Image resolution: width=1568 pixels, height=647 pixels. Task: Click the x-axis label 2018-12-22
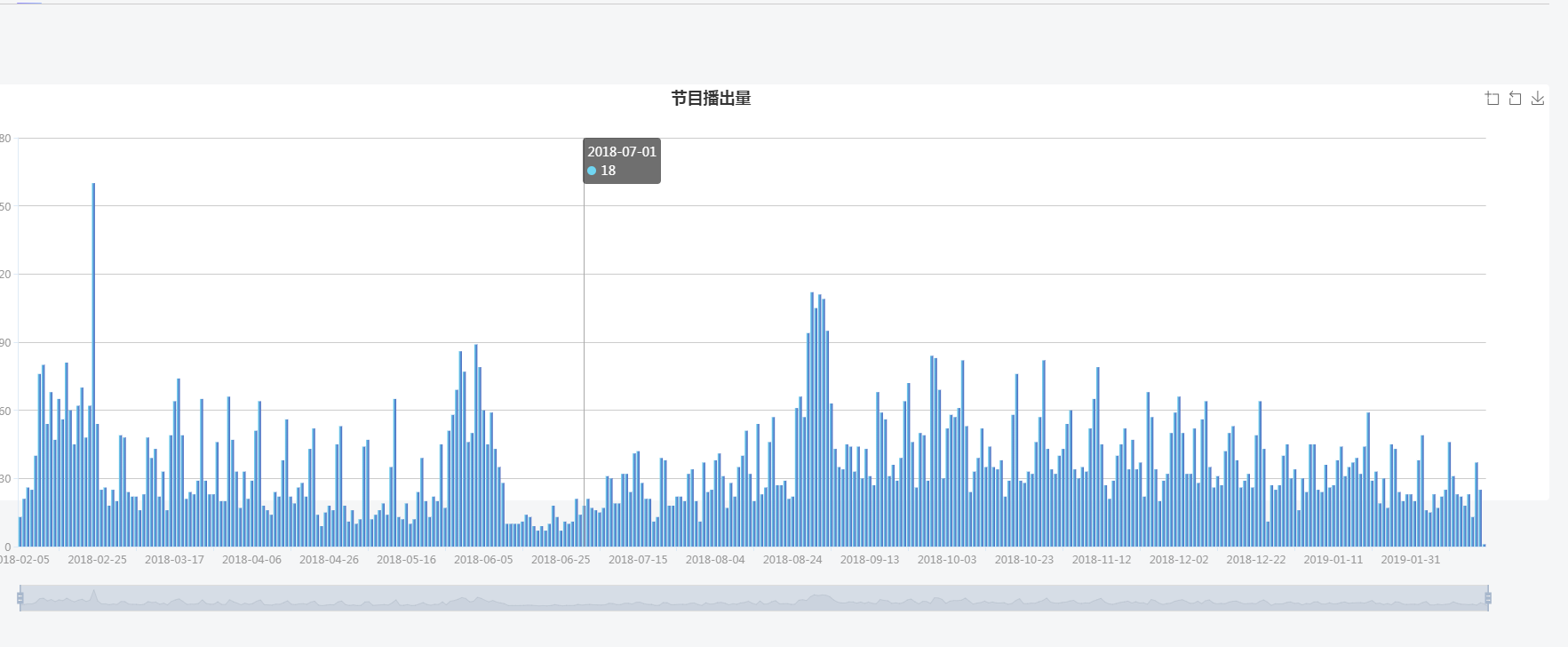click(1256, 560)
